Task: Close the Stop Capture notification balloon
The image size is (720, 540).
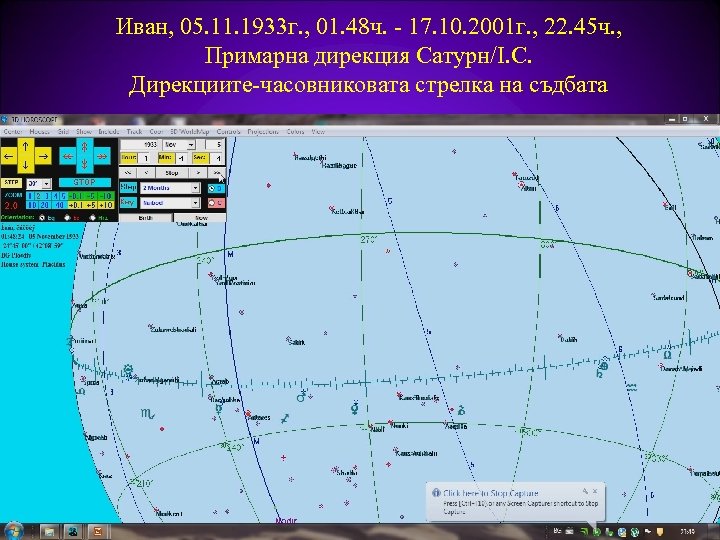Action: (595, 491)
